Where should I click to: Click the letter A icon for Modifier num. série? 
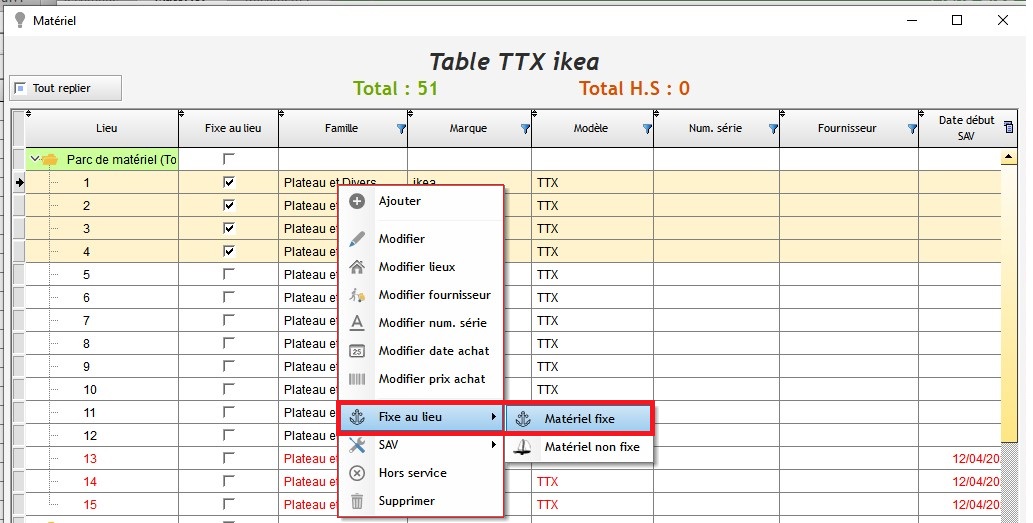[357, 323]
